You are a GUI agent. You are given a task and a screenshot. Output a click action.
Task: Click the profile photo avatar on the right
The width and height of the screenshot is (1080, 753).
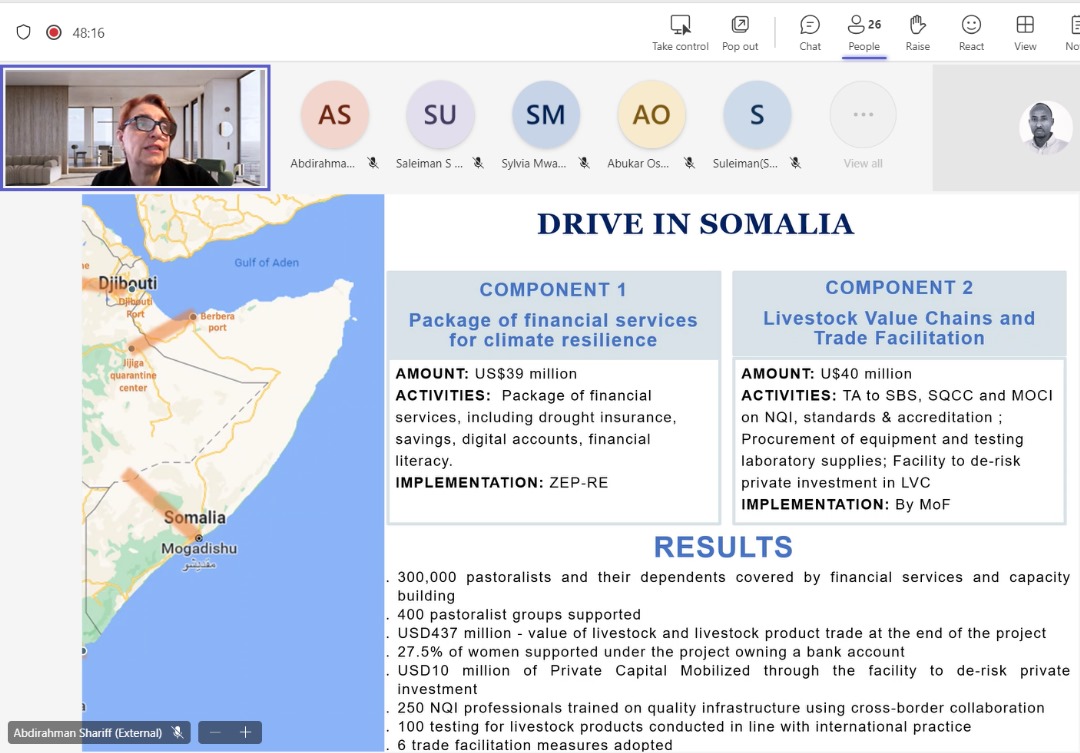click(x=1044, y=127)
